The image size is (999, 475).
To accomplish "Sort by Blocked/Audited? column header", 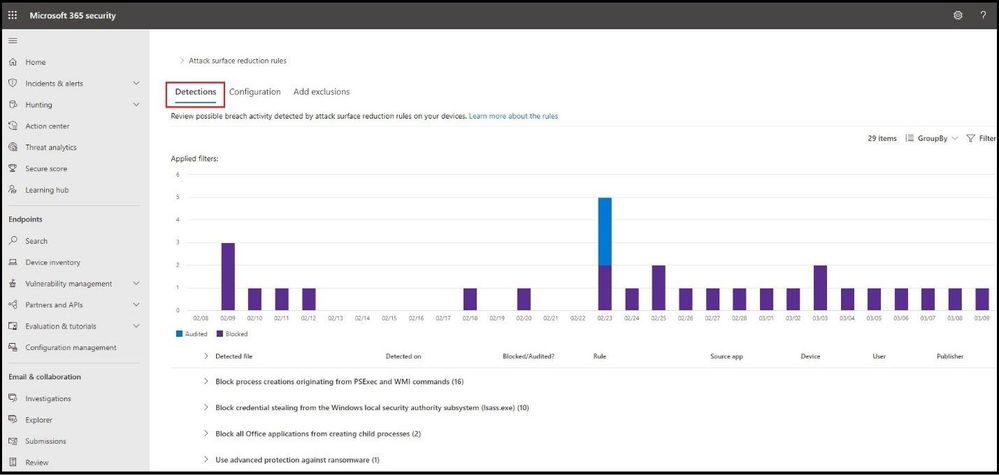I will [x=528, y=357].
